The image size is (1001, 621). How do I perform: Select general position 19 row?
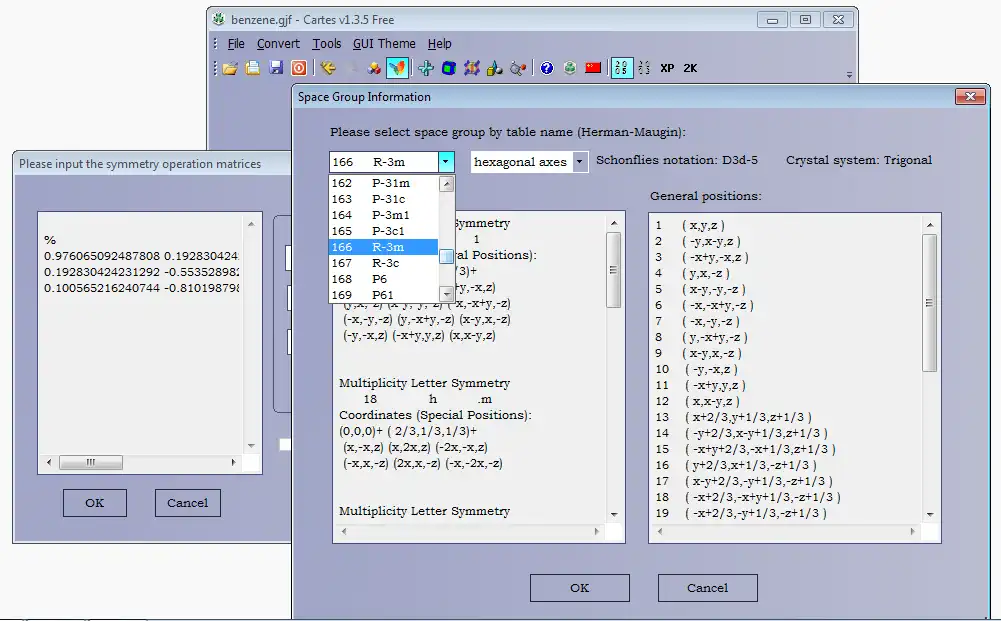(741, 513)
